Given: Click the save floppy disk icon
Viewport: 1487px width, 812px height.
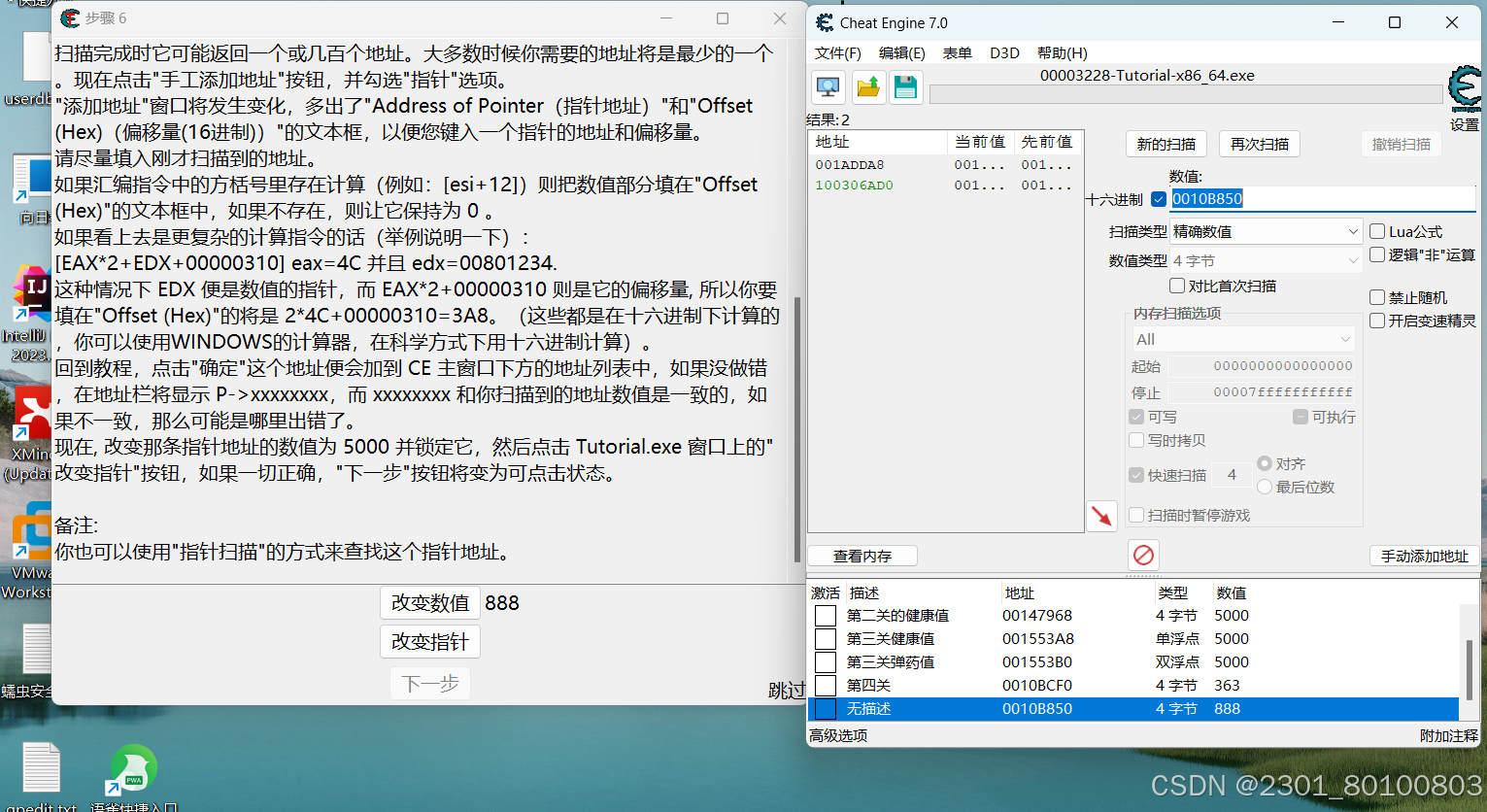Looking at the screenshot, I should 906,87.
